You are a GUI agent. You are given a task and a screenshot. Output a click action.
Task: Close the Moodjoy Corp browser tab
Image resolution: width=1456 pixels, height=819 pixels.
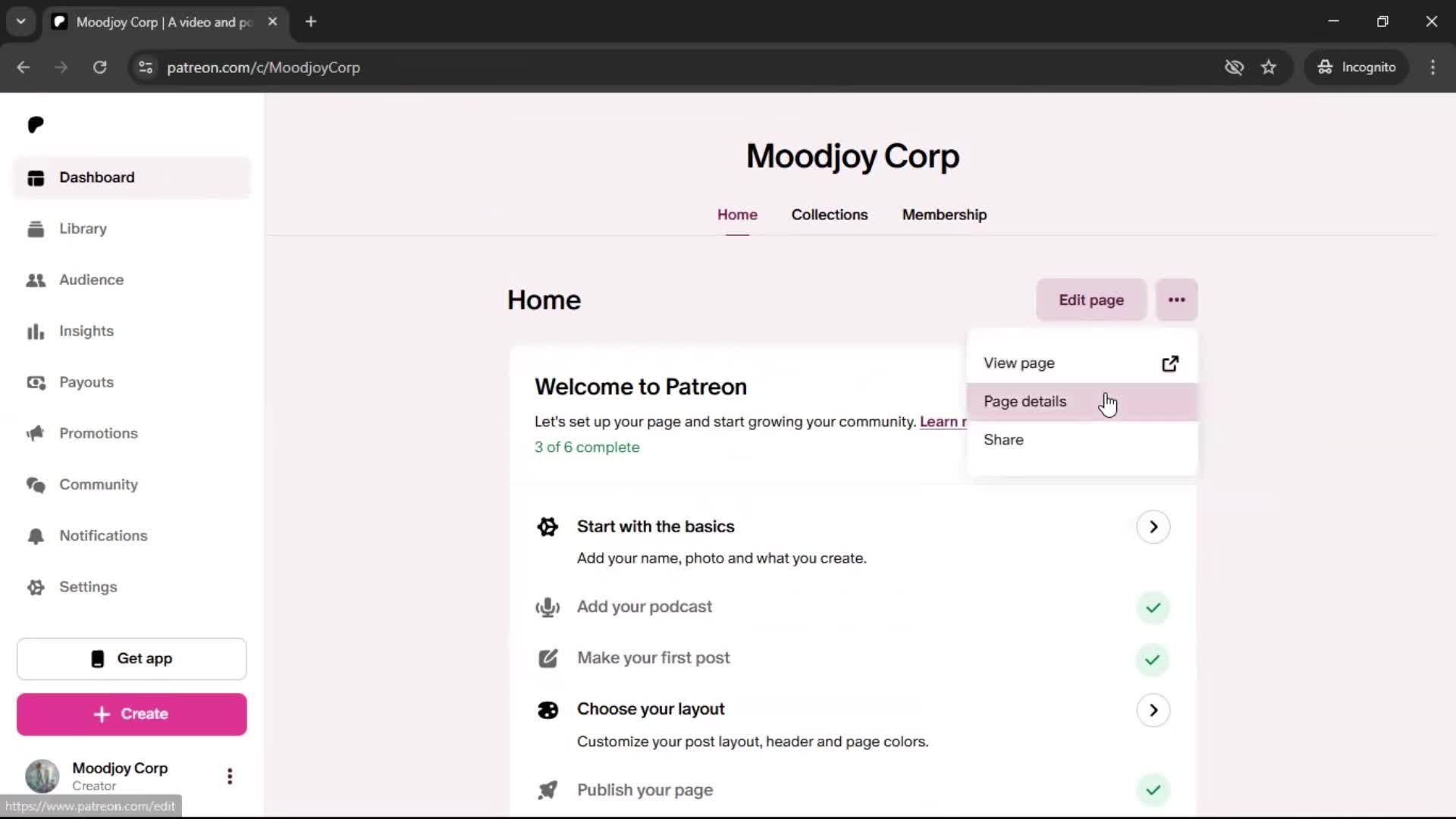pyautogui.click(x=272, y=22)
